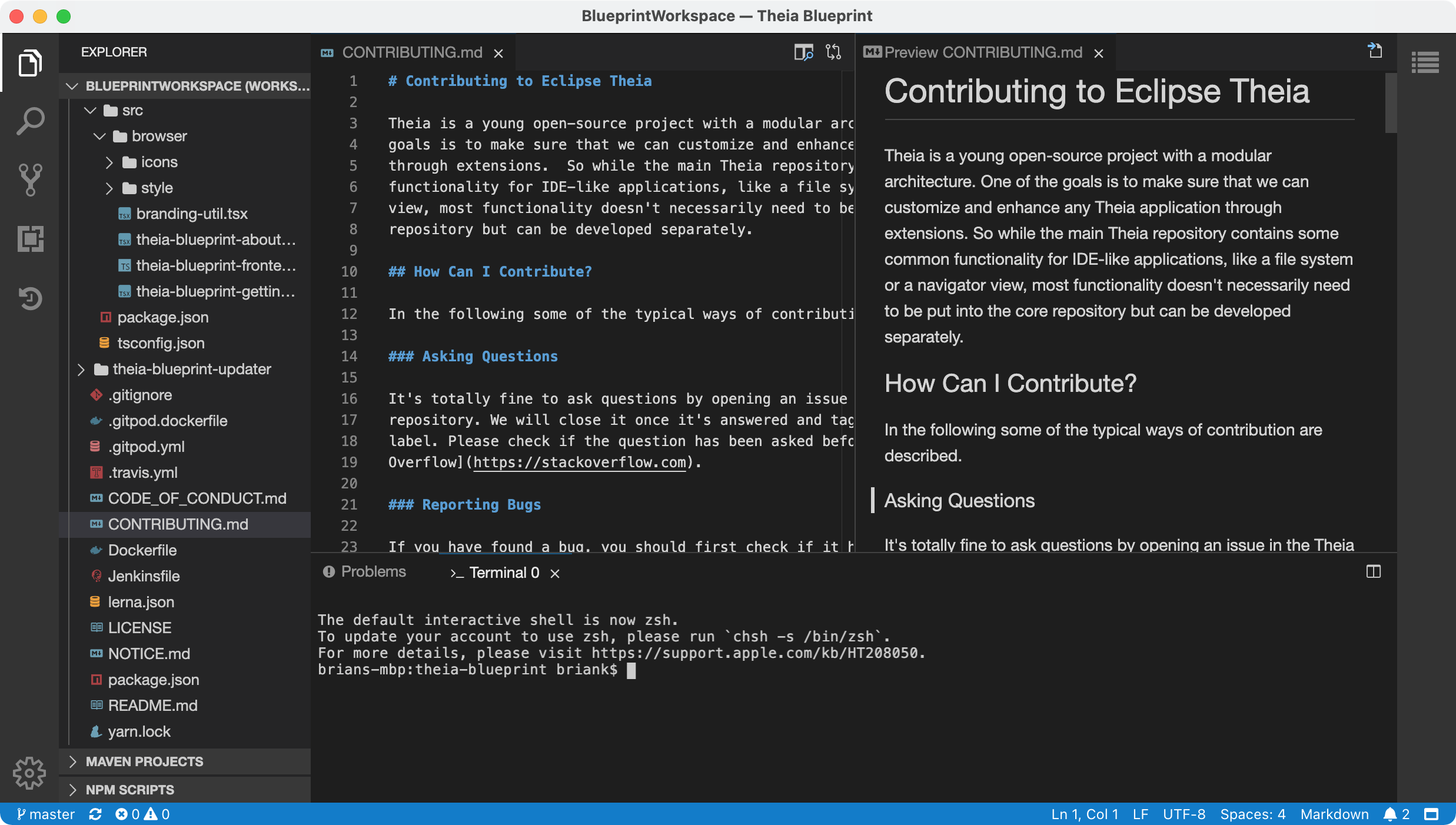Click the master branch status item
The image size is (1456, 825).
tap(45, 814)
